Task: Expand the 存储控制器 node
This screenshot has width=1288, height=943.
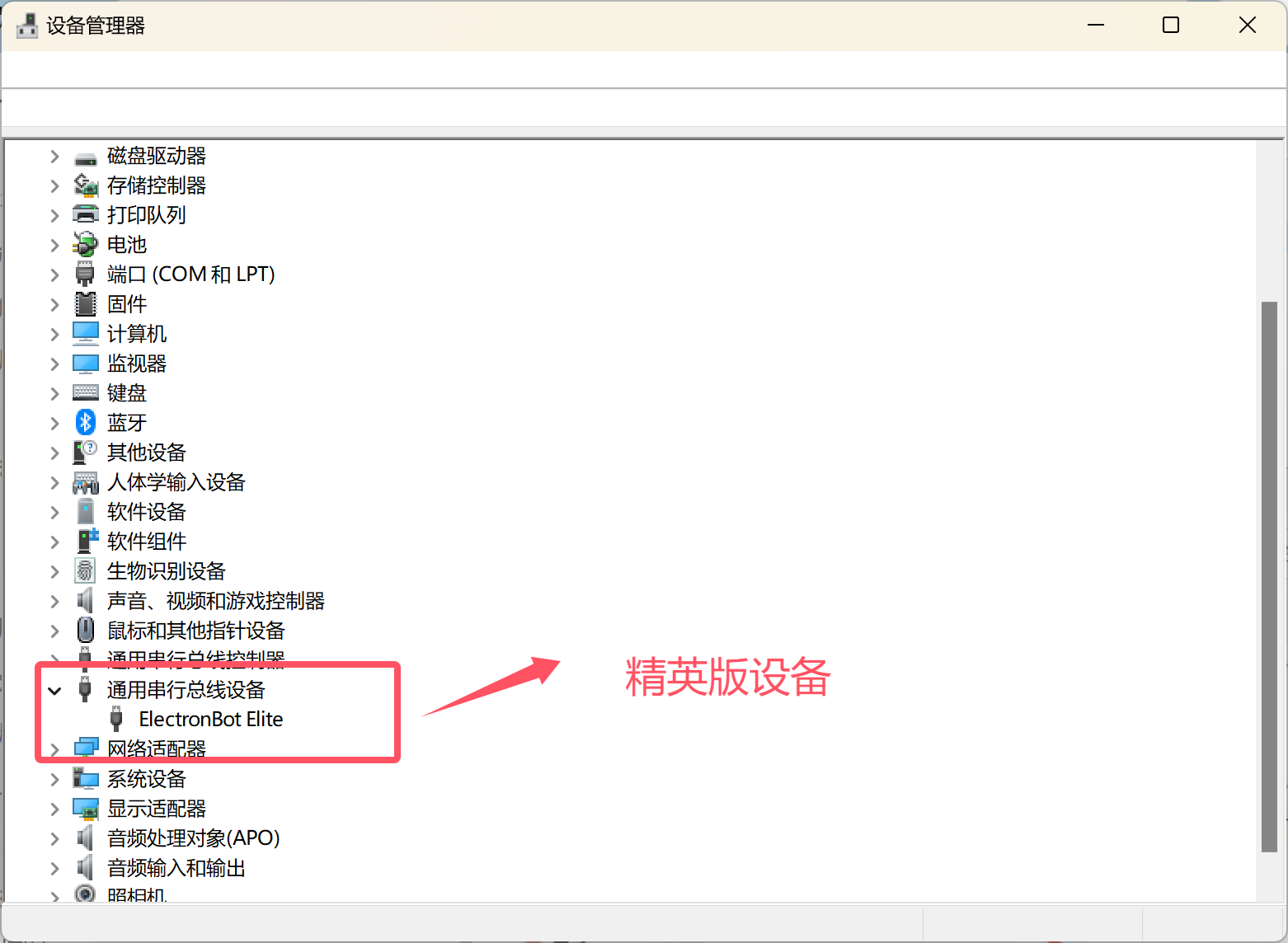Action: (54, 186)
